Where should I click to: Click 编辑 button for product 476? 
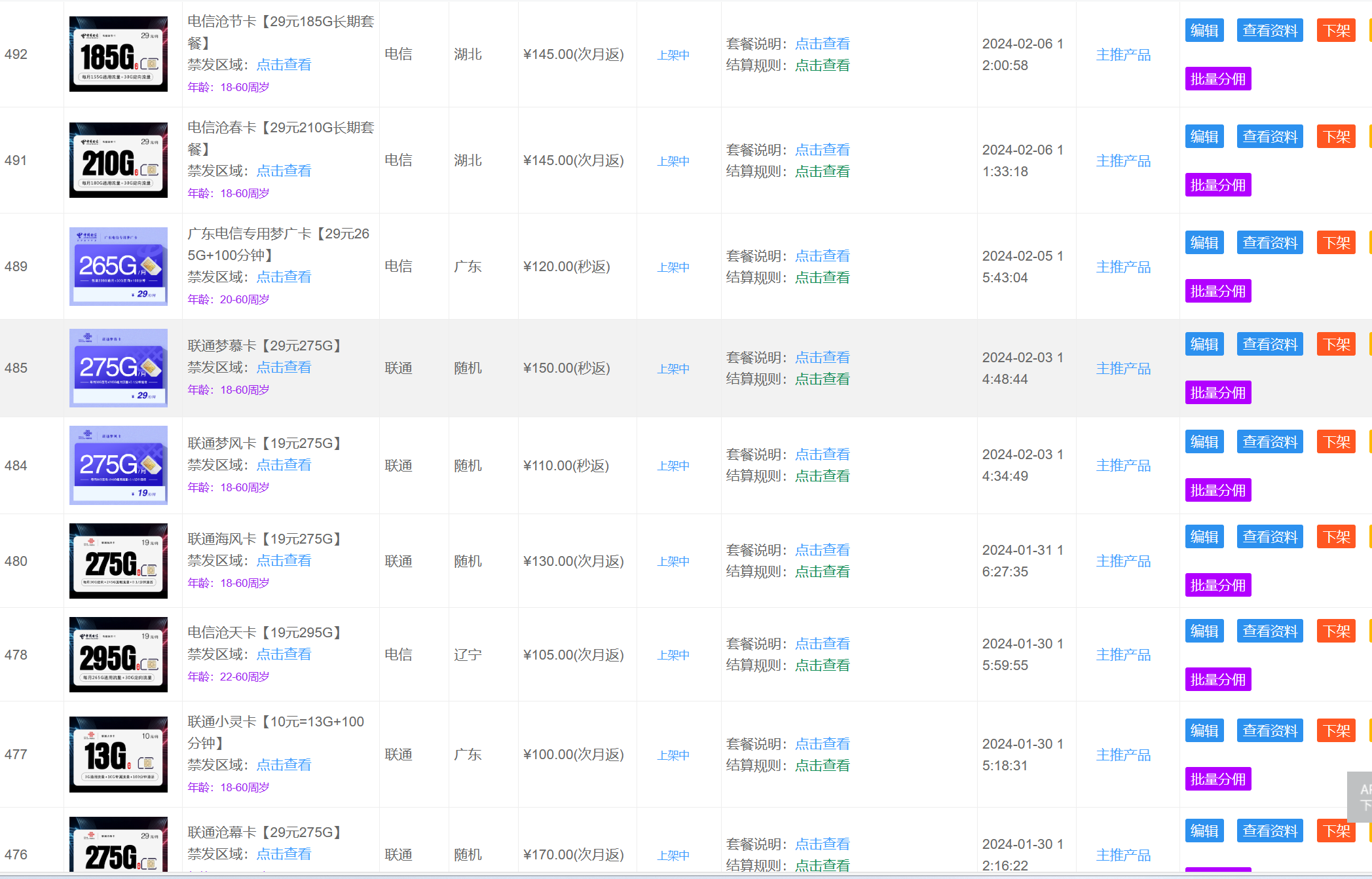[1204, 830]
